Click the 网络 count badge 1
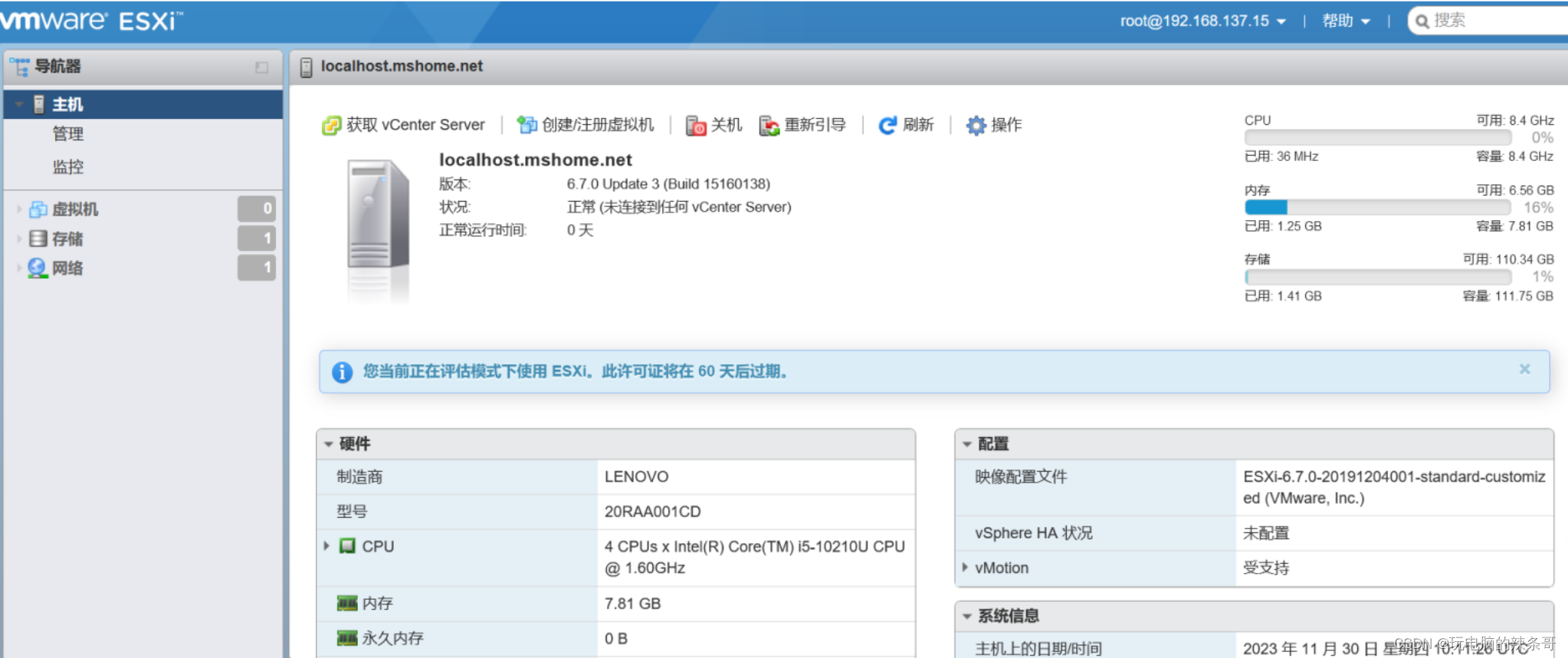The width and height of the screenshot is (1568, 658). (x=257, y=268)
